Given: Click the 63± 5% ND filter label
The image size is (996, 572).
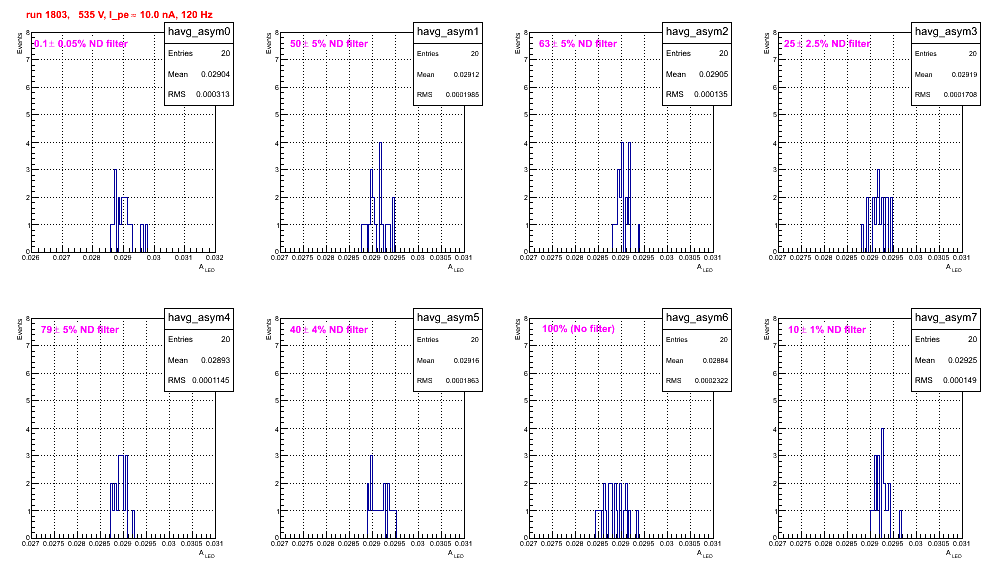Looking at the screenshot, I should pyautogui.click(x=578, y=44).
